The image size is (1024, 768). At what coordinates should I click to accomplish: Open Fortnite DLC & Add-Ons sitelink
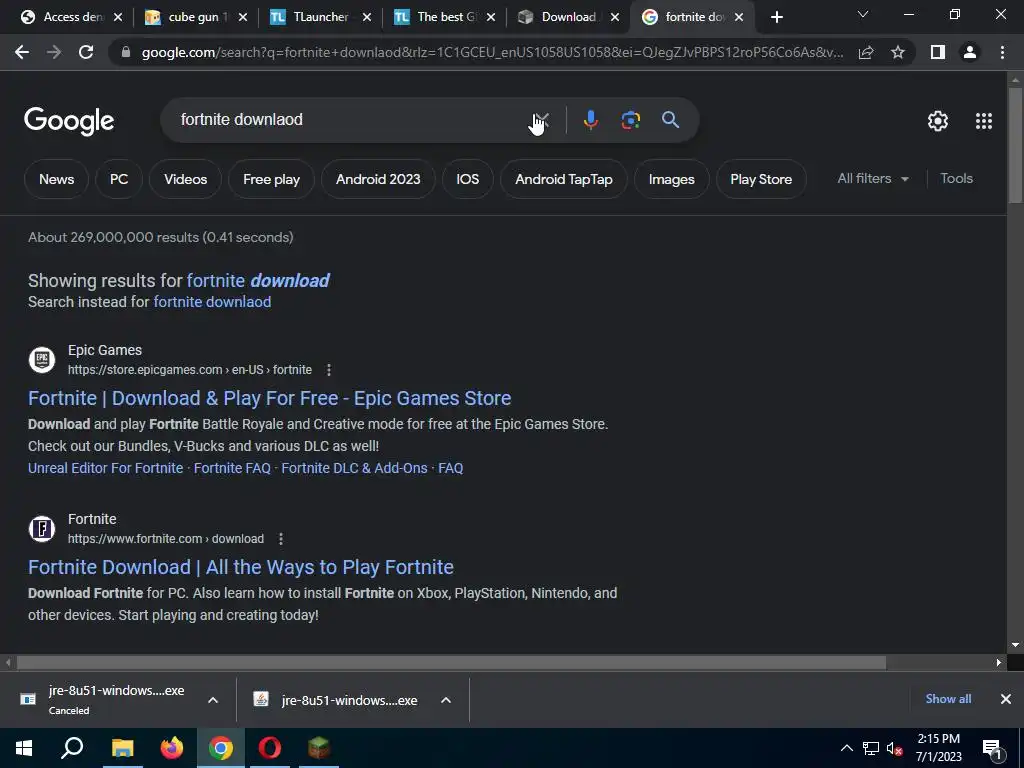tap(355, 468)
